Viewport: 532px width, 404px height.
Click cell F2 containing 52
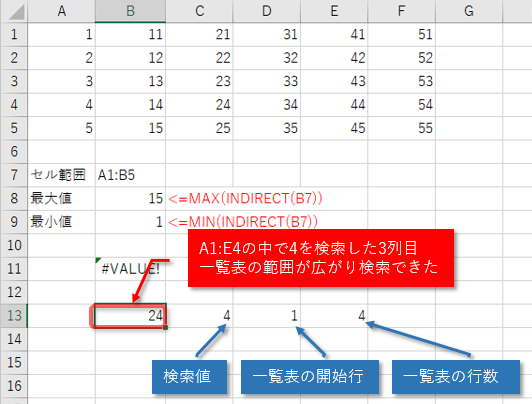(402, 58)
